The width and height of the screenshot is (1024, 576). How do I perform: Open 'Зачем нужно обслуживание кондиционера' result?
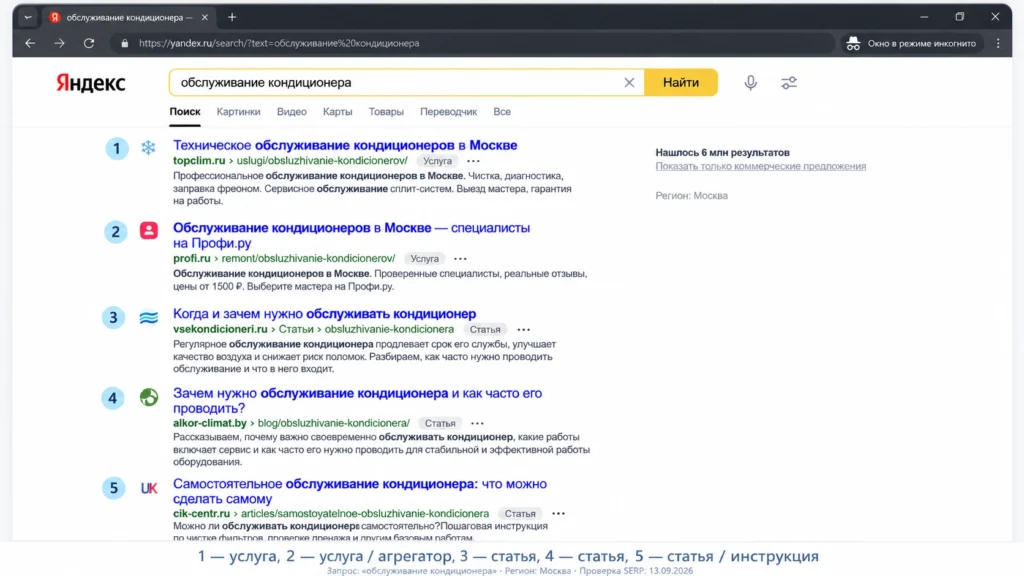[x=357, y=400]
